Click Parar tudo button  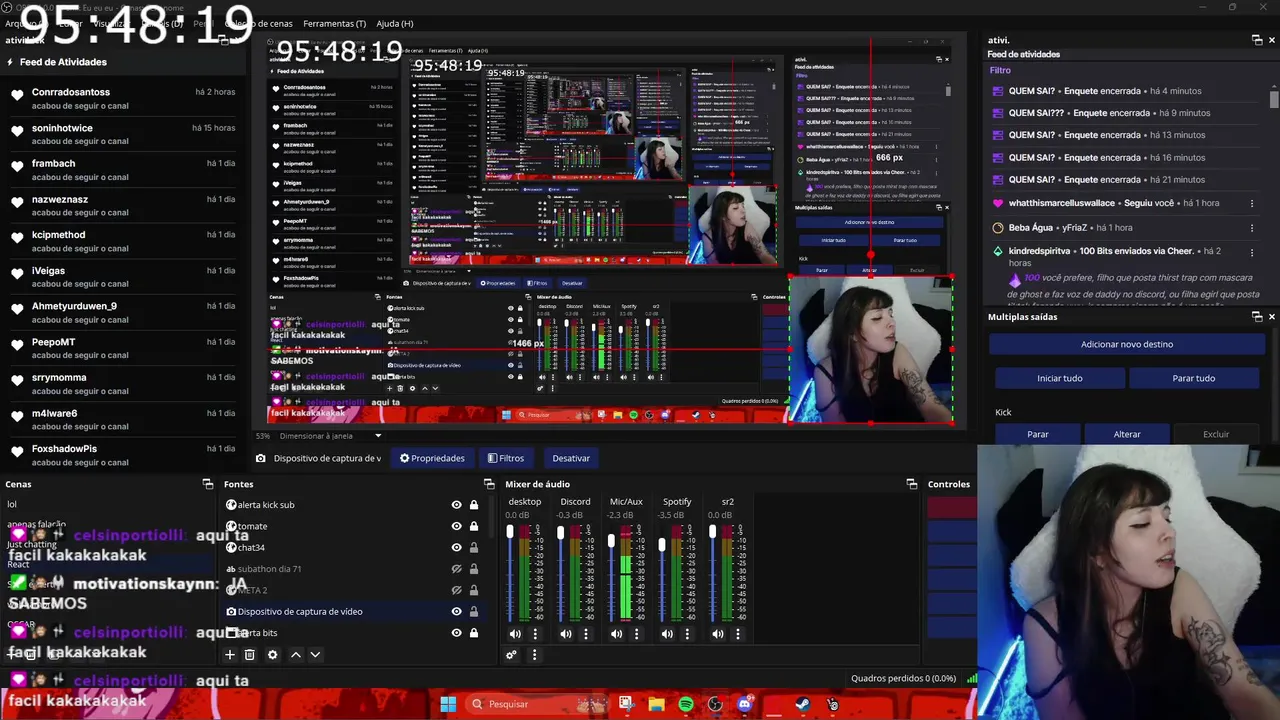tap(1194, 378)
